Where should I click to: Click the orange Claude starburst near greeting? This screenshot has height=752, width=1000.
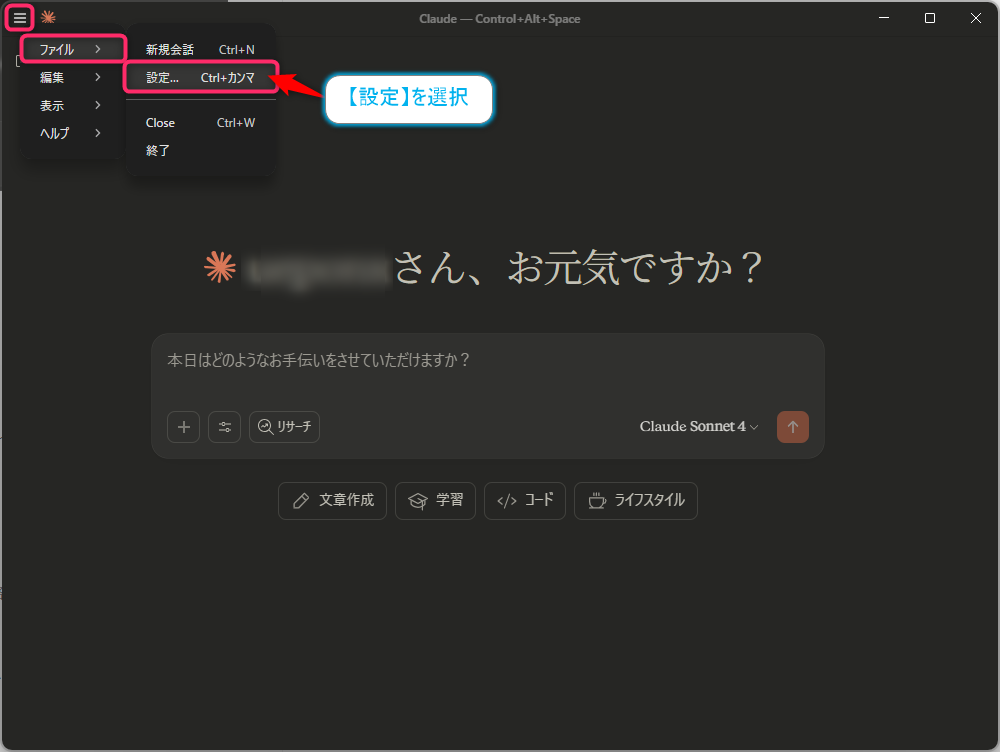(220, 267)
